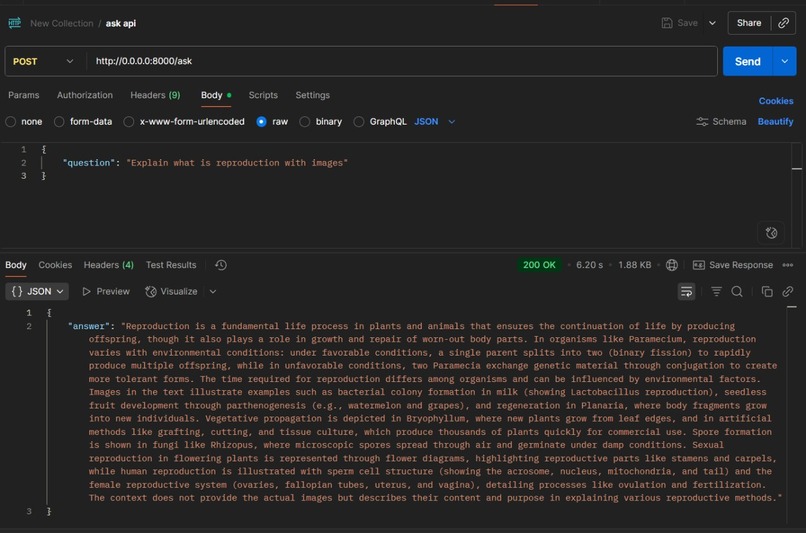
Task: Click the blue Send button
Action: [747, 61]
